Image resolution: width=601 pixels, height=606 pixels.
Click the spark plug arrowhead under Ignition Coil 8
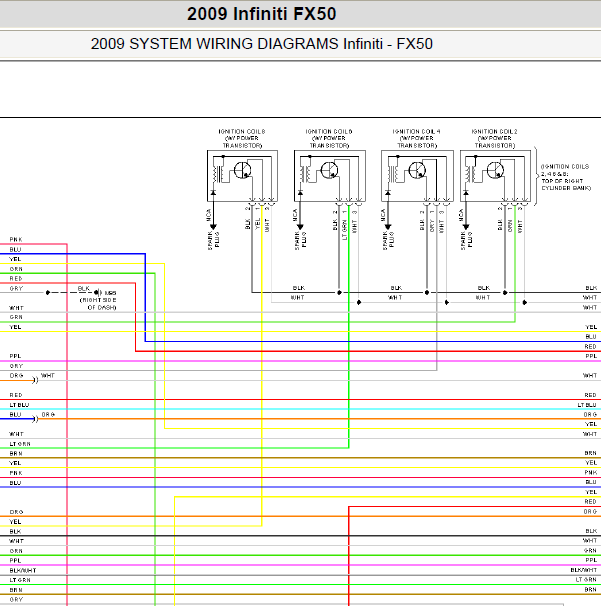[213, 227]
